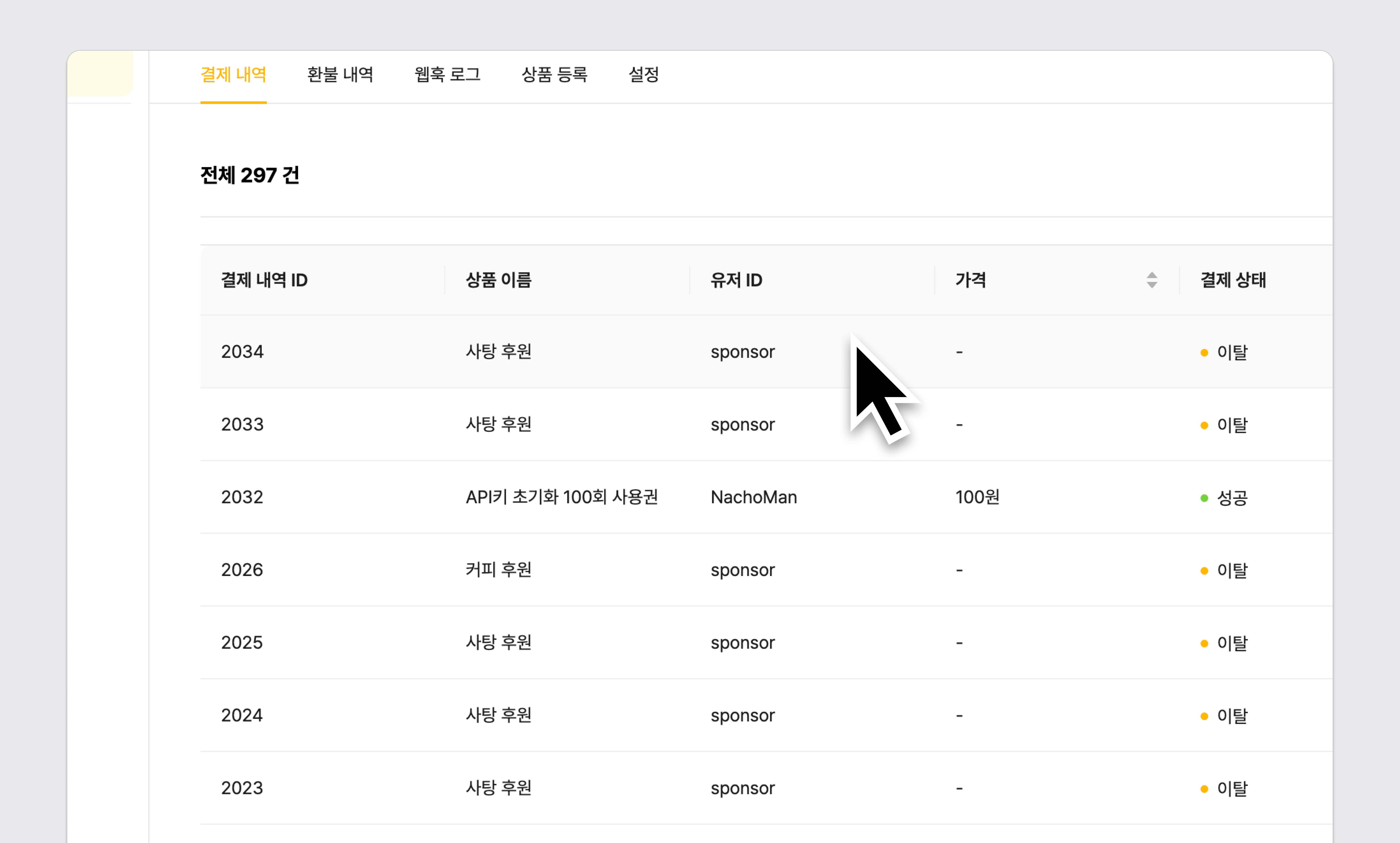Go to the 상품 등록 tab
The height and width of the screenshot is (843, 1400).
(554, 74)
